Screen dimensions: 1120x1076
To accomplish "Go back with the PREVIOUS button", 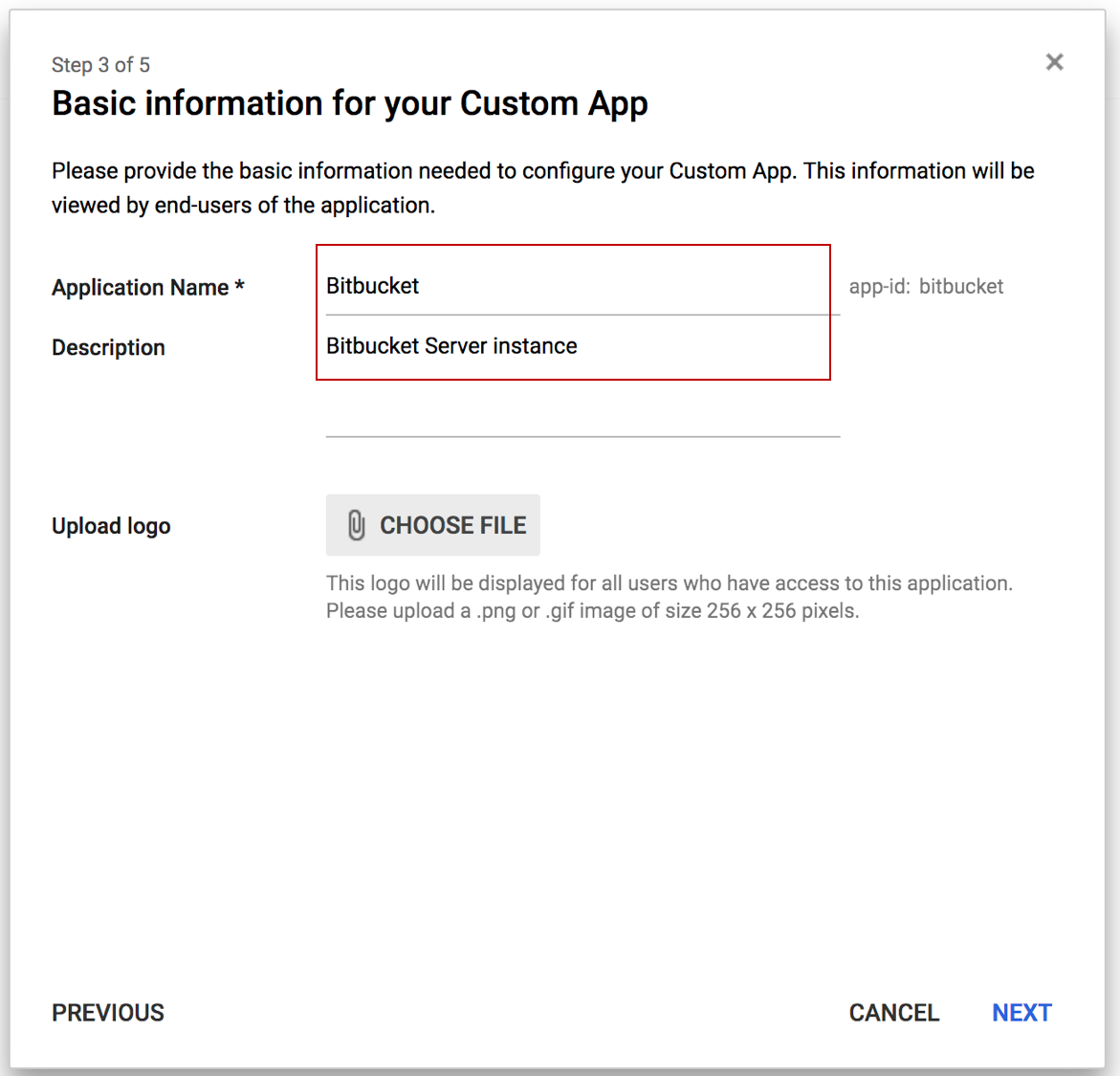I will click(108, 1013).
